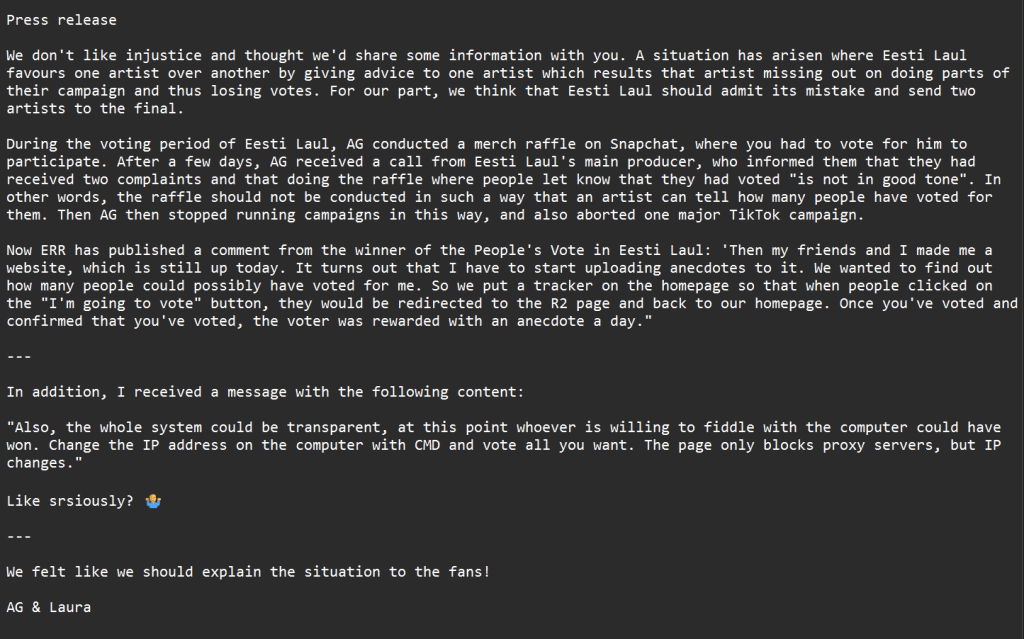The width and height of the screenshot is (1024, 639).
Task: Click "We felt like we should explain" line
Action: 248,572
